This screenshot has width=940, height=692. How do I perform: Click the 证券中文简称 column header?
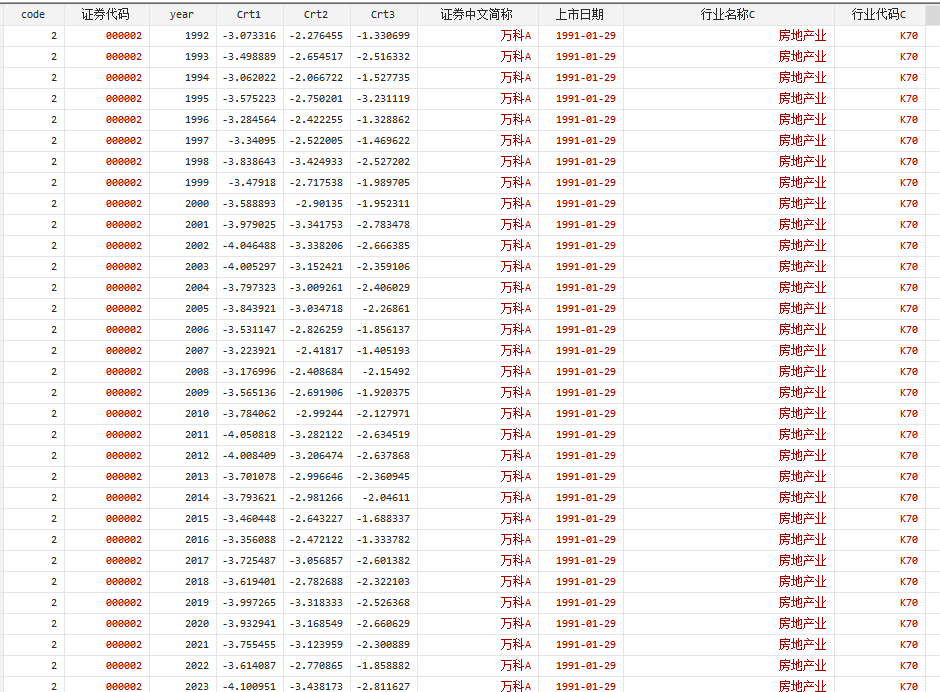[477, 14]
